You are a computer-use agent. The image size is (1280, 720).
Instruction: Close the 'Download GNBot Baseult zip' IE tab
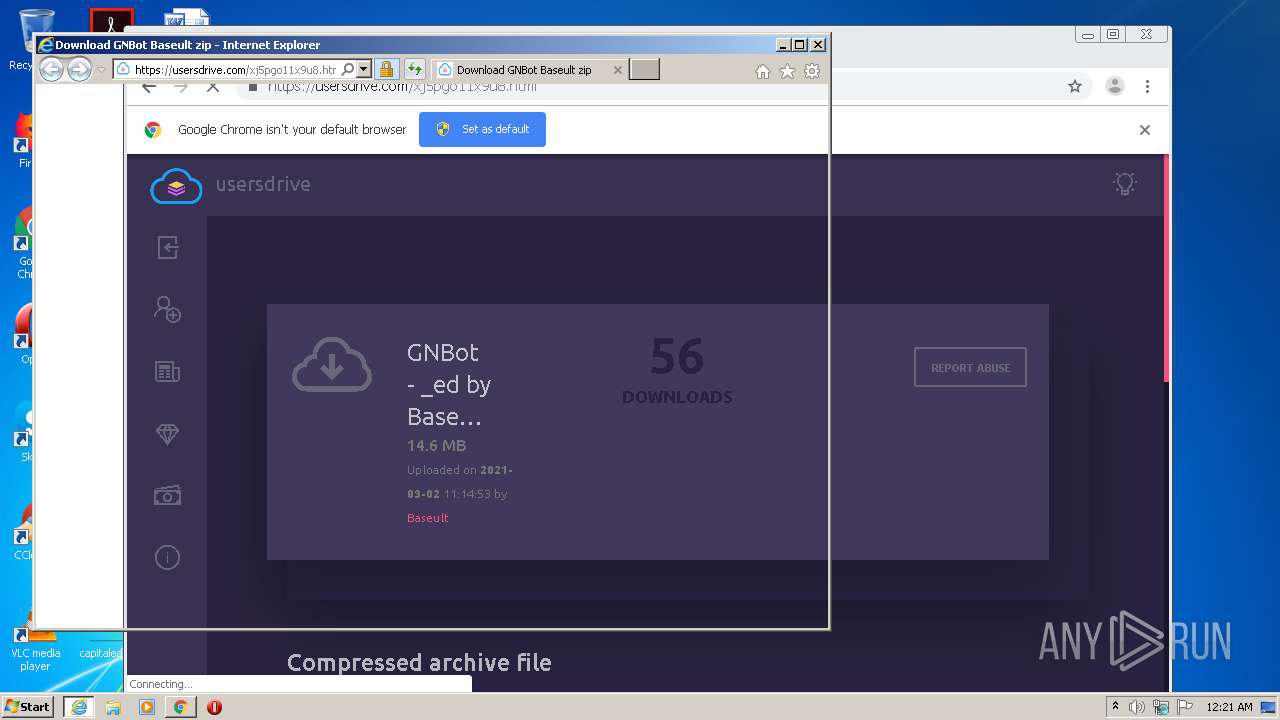click(x=617, y=70)
